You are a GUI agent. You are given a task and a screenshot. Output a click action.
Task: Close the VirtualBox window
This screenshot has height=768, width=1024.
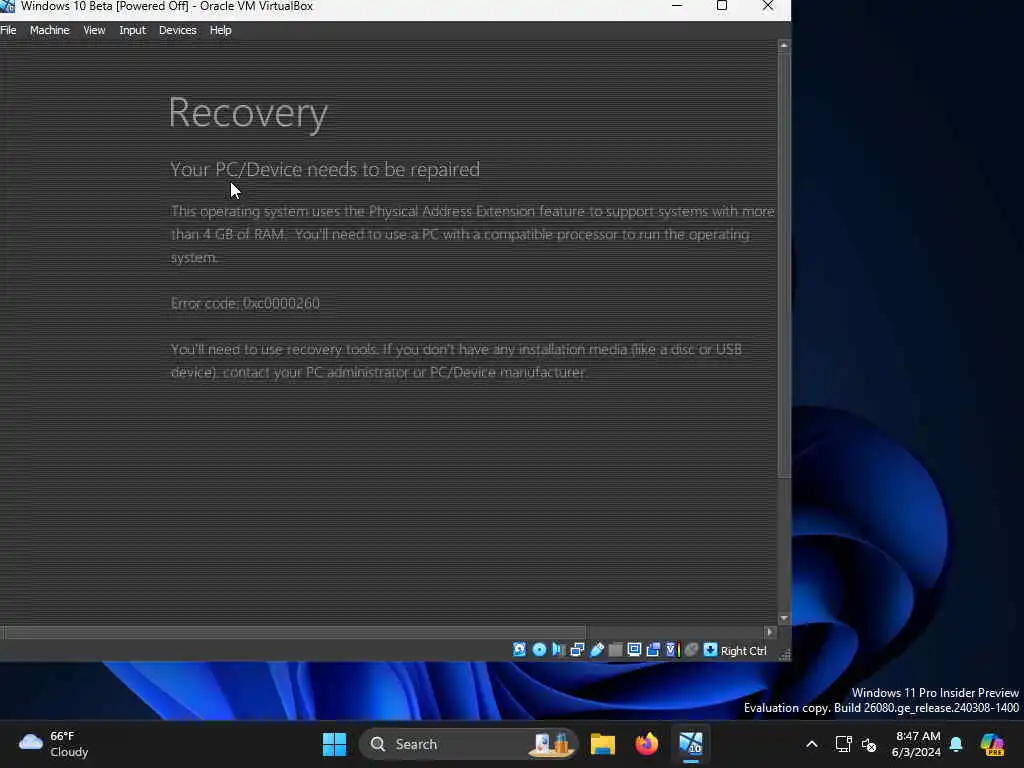click(x=768, y=6)
